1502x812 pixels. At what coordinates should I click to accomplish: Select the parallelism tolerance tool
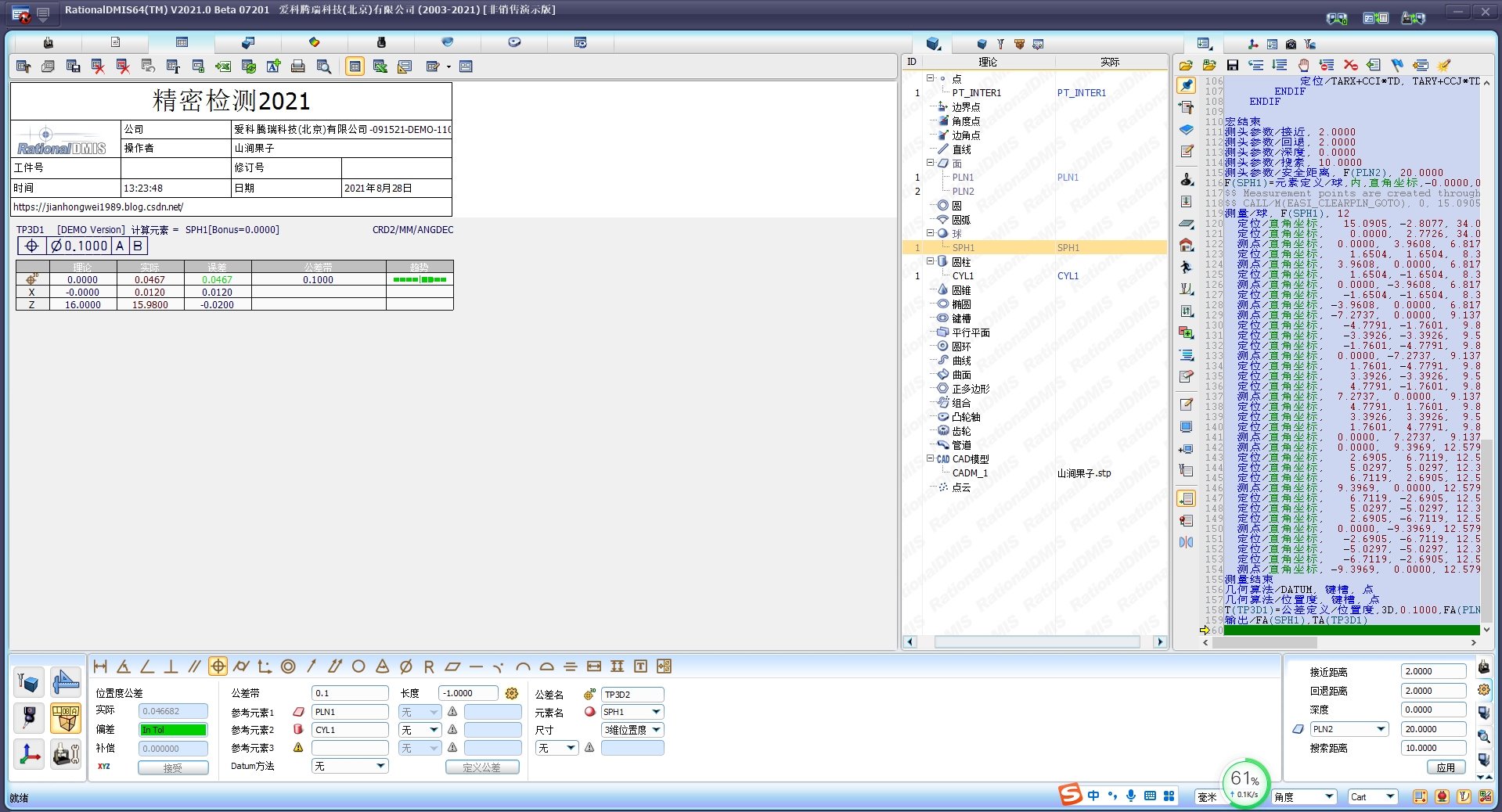pos(194,666)
